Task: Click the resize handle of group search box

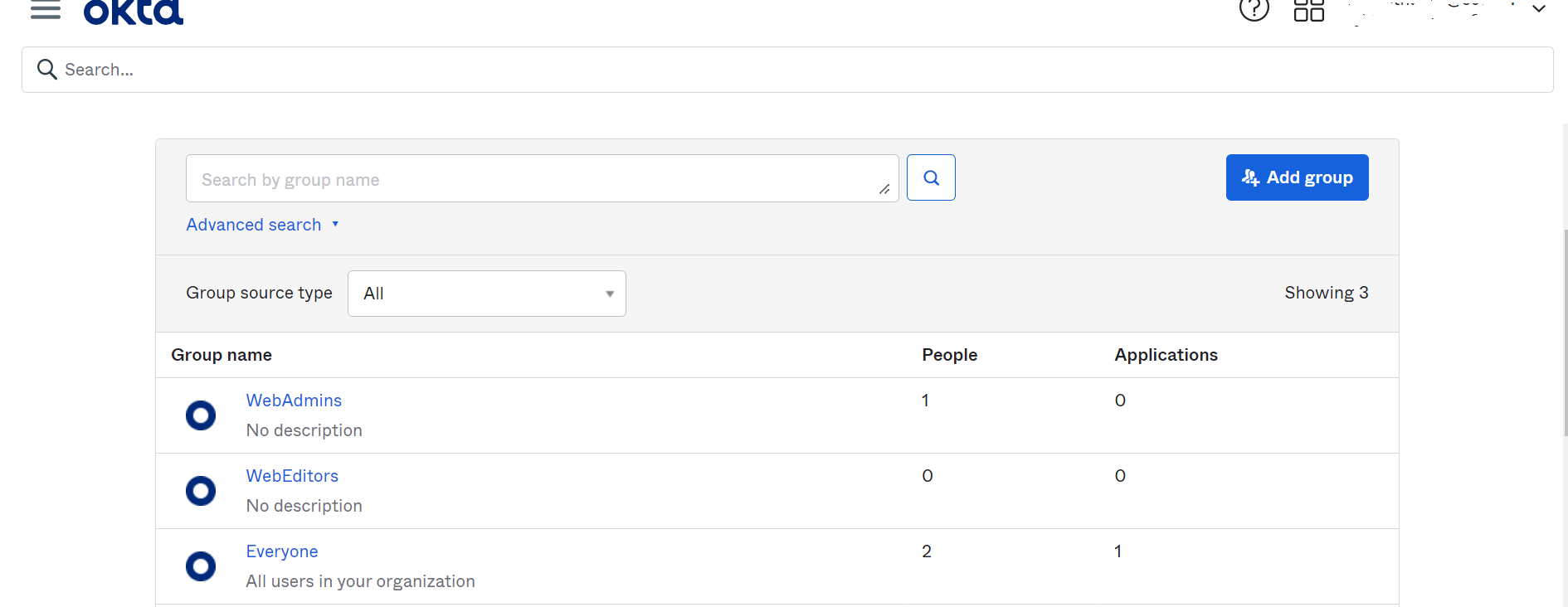Action: coord(884,189)
